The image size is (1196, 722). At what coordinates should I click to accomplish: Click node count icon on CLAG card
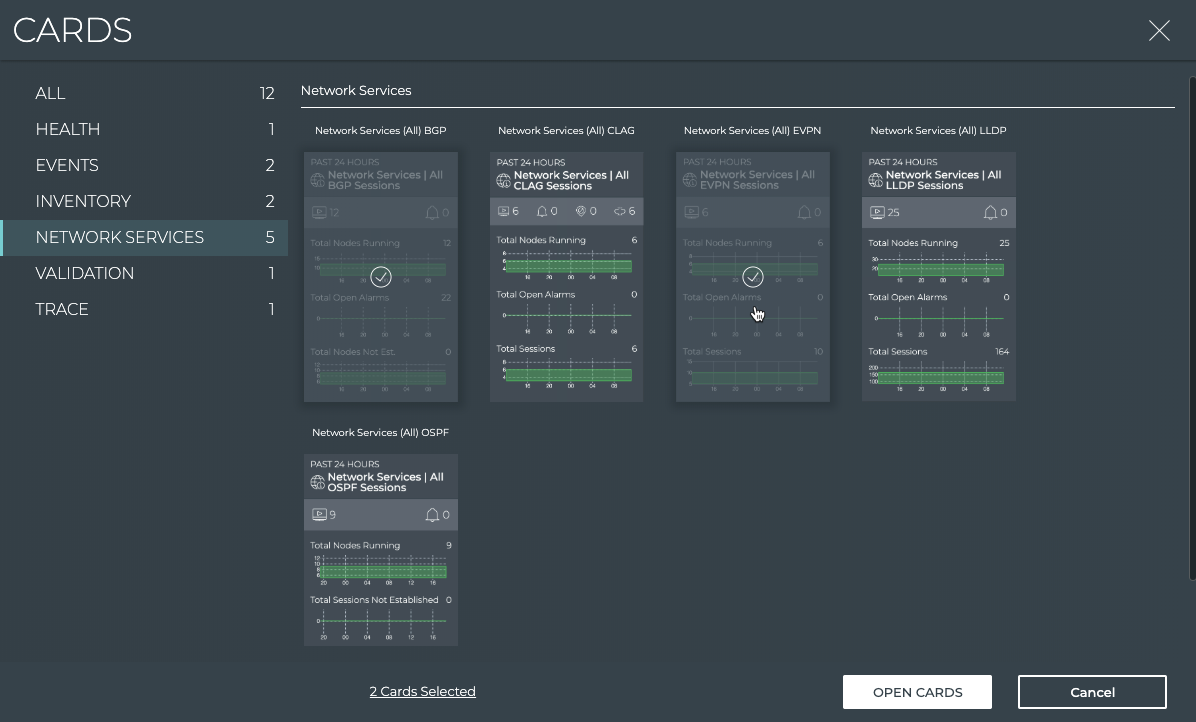tap(503, 212)
